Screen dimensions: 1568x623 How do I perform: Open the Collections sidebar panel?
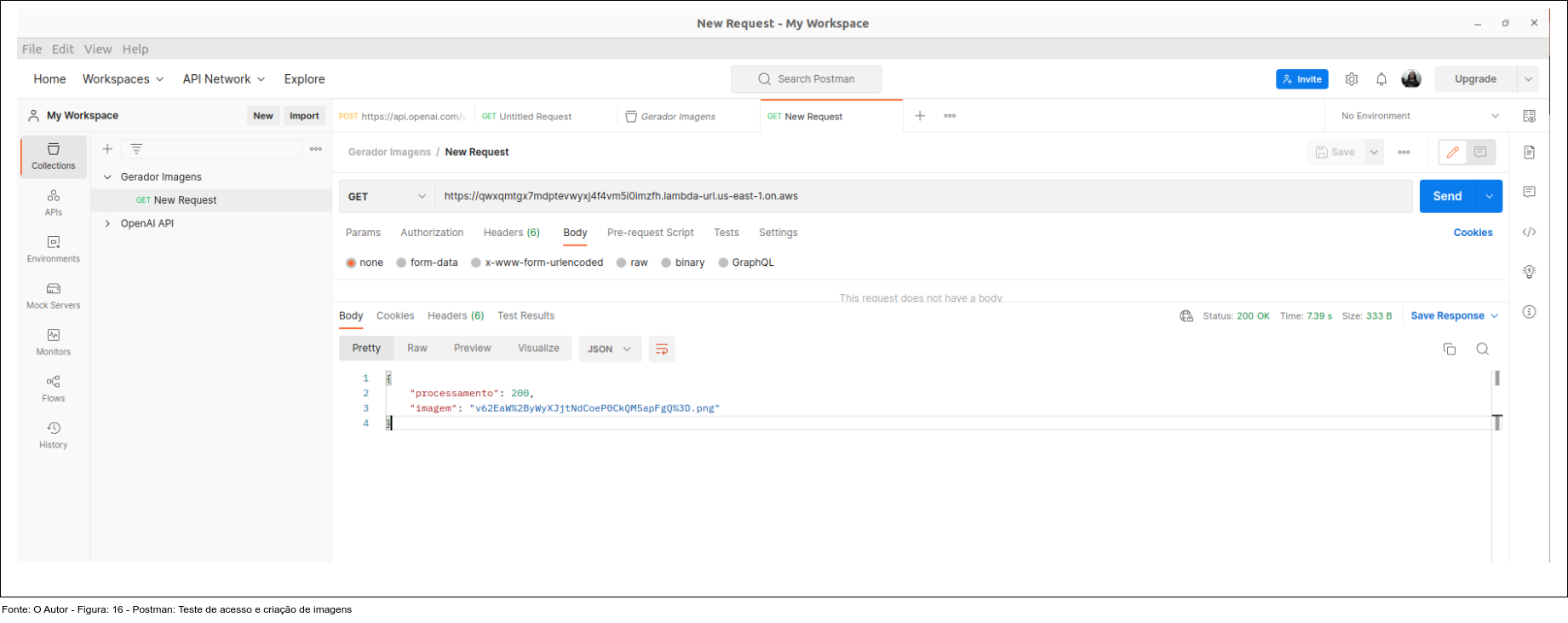coord(53,157)
